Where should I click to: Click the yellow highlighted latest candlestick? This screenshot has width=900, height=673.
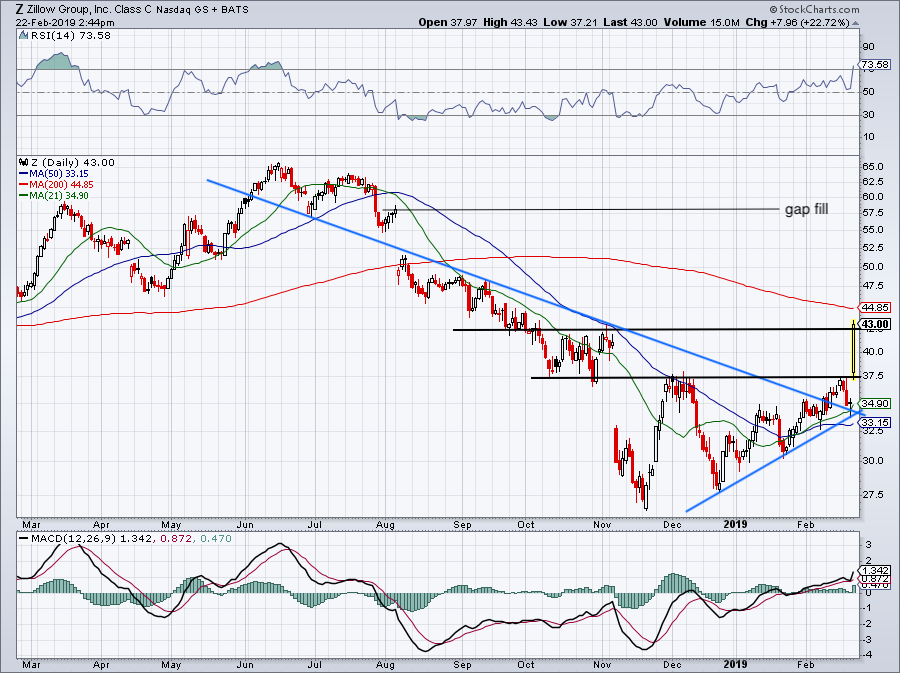click(854, 349)
